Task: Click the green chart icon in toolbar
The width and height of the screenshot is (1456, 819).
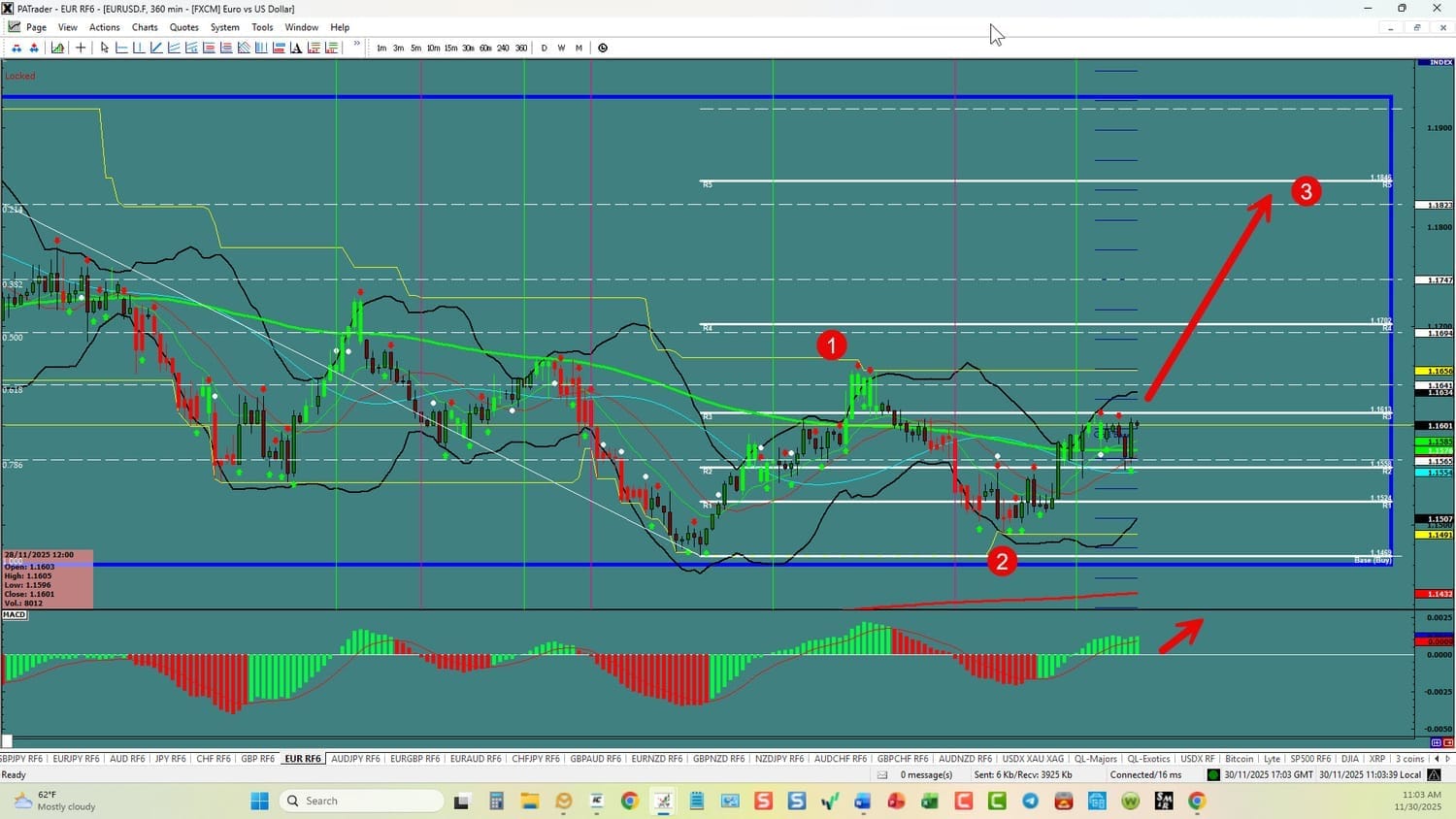Action: 58,48
